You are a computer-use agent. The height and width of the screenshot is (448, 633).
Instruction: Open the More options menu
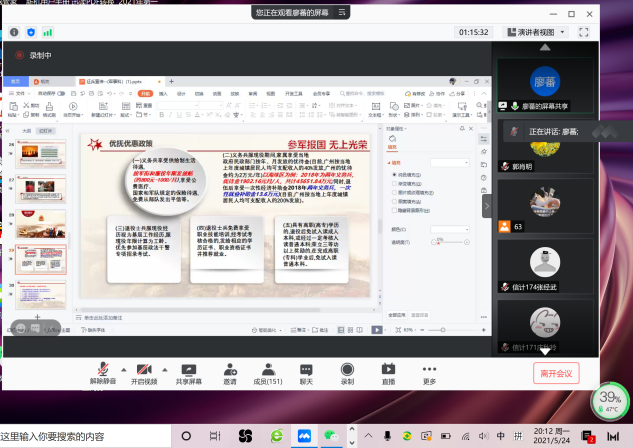(429, 368)
